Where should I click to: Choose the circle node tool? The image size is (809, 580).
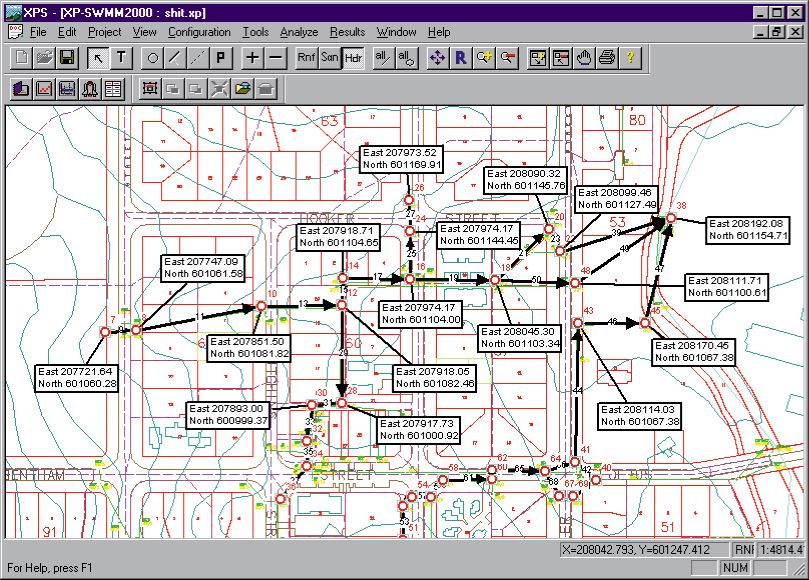pos(153,58)
